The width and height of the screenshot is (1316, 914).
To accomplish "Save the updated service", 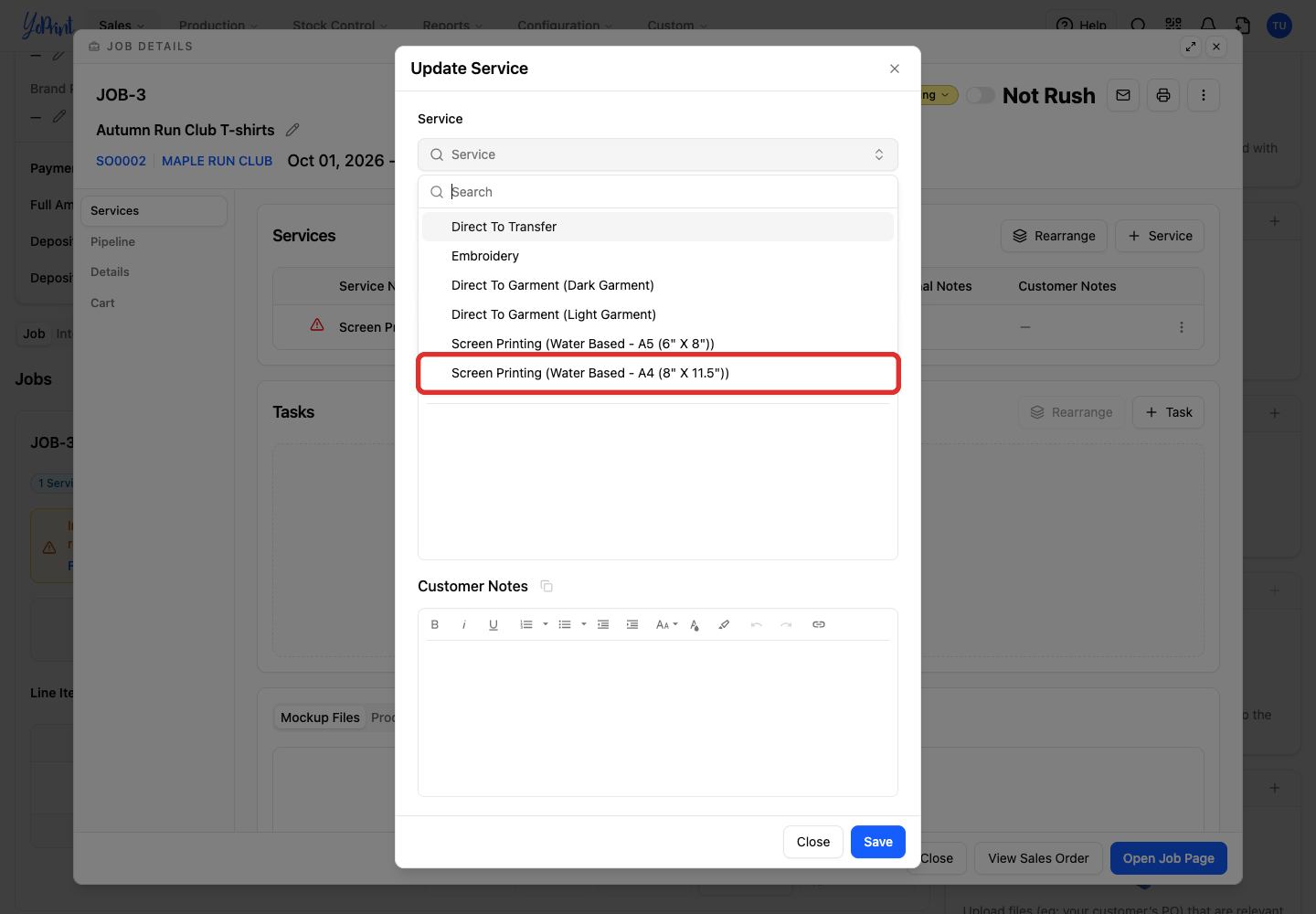I will tap(878, 842).
